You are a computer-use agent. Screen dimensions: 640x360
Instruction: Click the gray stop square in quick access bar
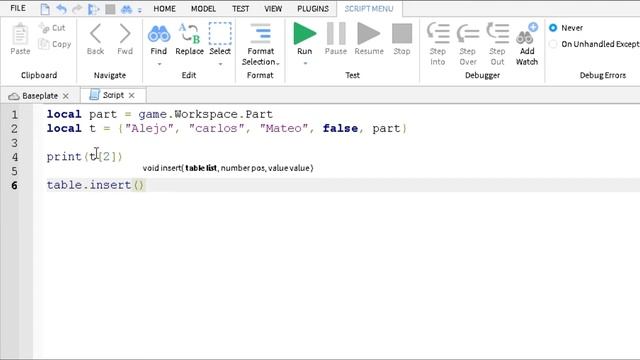click(110, 9)
